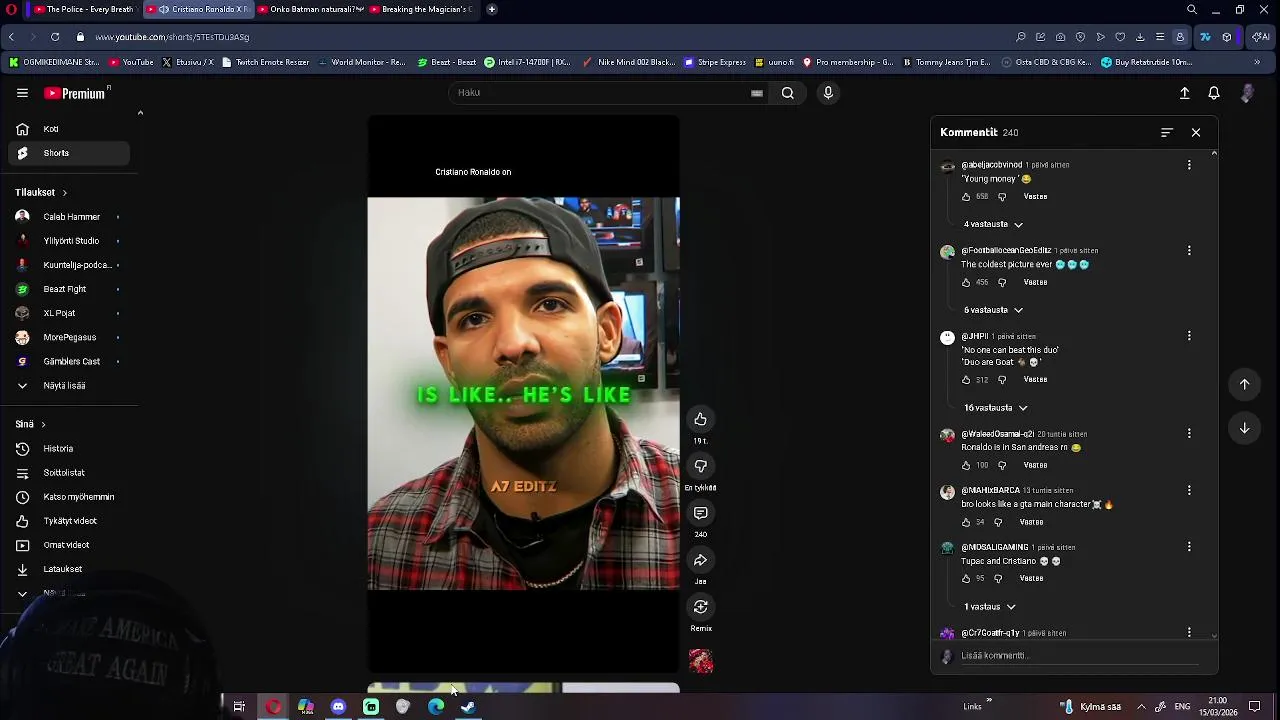Expand the cut-off Näytä lisää under Lataukset
Image resolution: width=1280 pixels, height=720 pixels.
tap(64, 593)
